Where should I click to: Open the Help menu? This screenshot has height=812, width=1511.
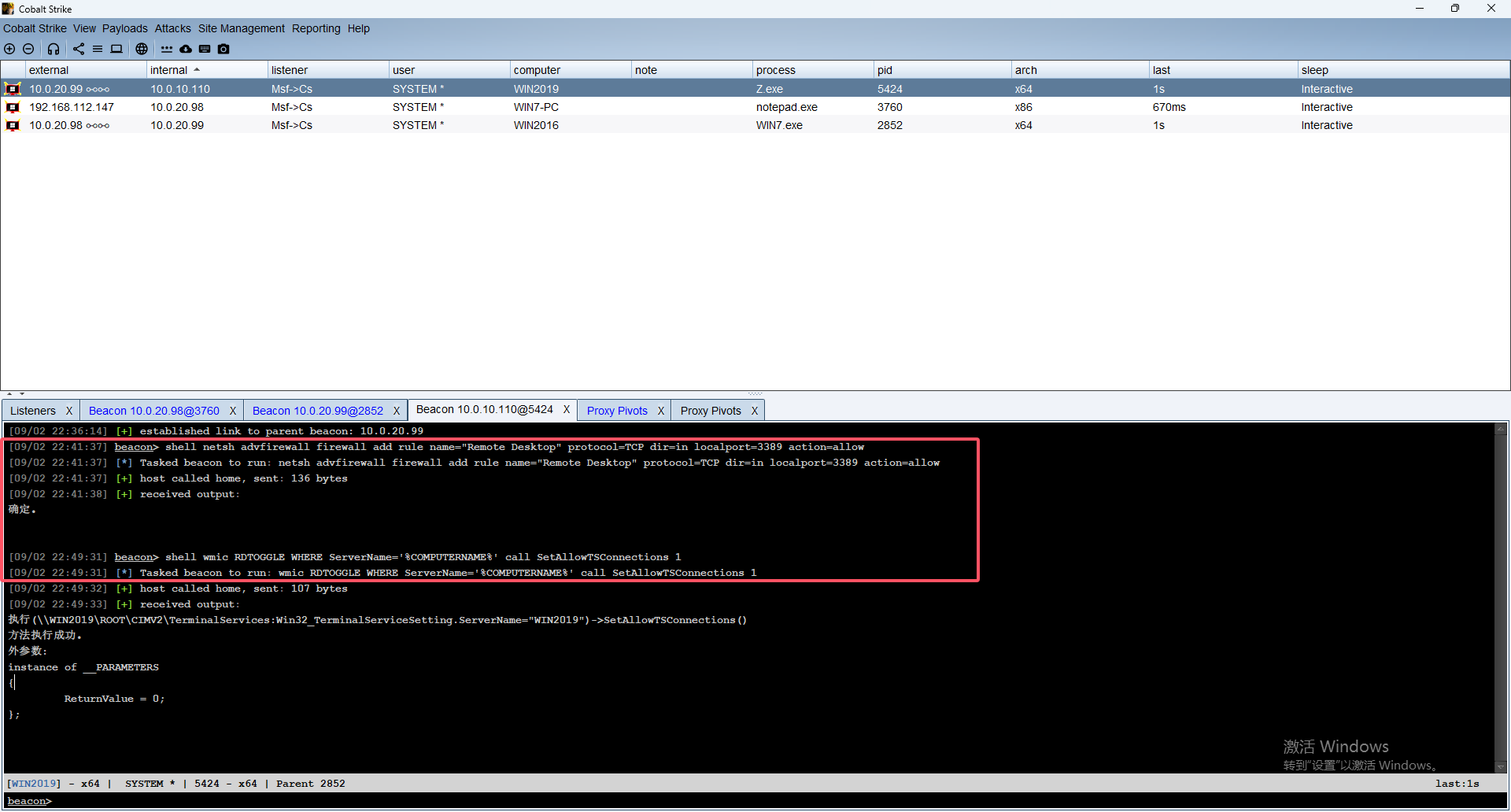[359, 28]
